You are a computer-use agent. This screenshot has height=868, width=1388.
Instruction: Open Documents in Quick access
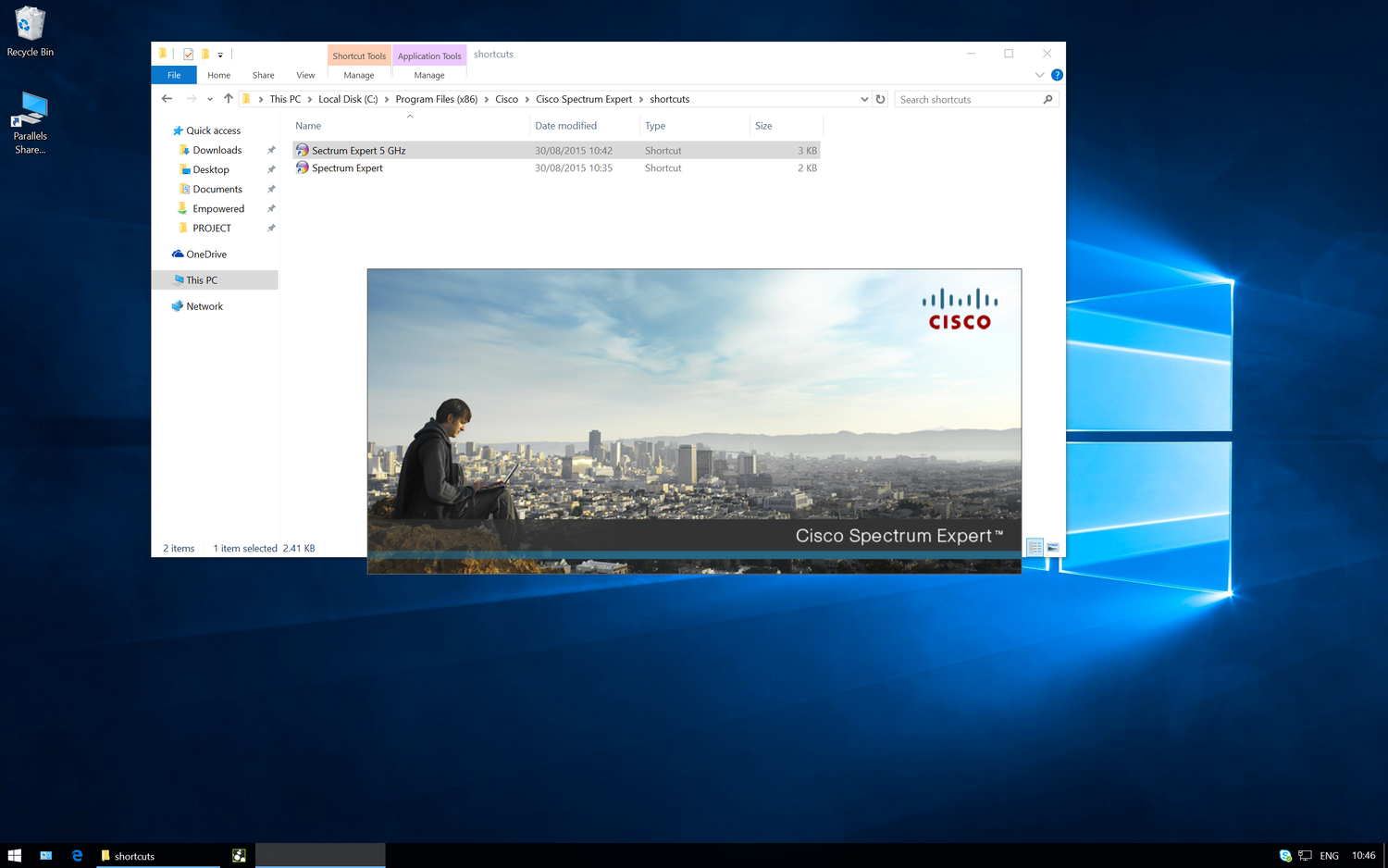[x=217, y=189]
